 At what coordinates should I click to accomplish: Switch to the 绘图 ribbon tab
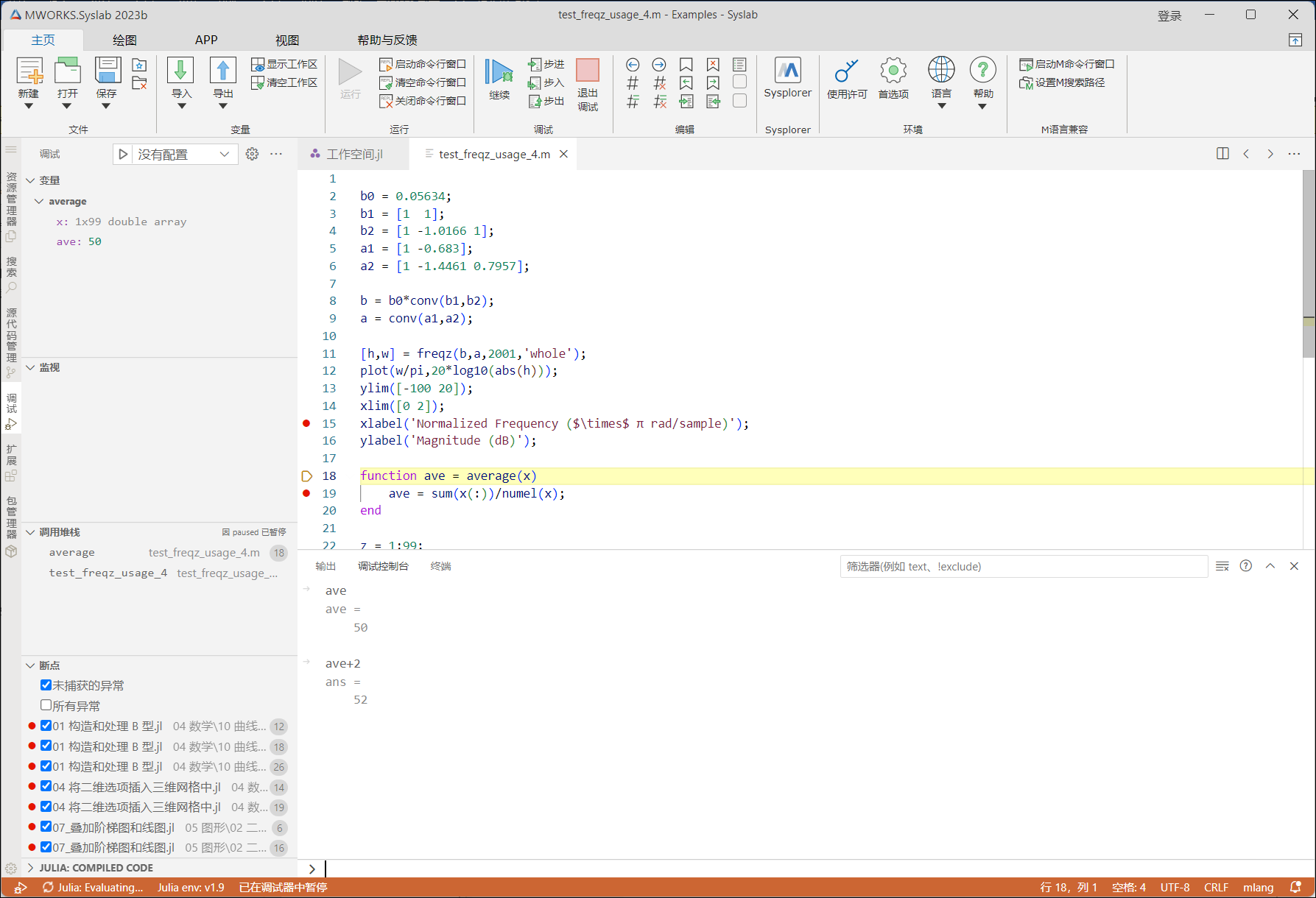click(124, 40)
